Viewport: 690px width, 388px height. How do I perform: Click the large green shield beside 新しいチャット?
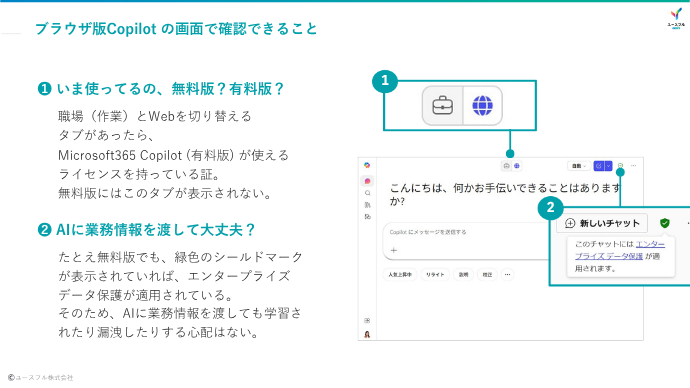(664, 223)
